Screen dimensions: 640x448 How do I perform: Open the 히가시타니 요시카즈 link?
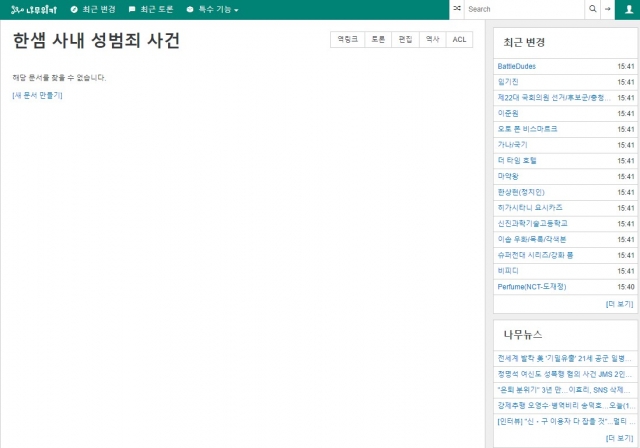point(530,208)
